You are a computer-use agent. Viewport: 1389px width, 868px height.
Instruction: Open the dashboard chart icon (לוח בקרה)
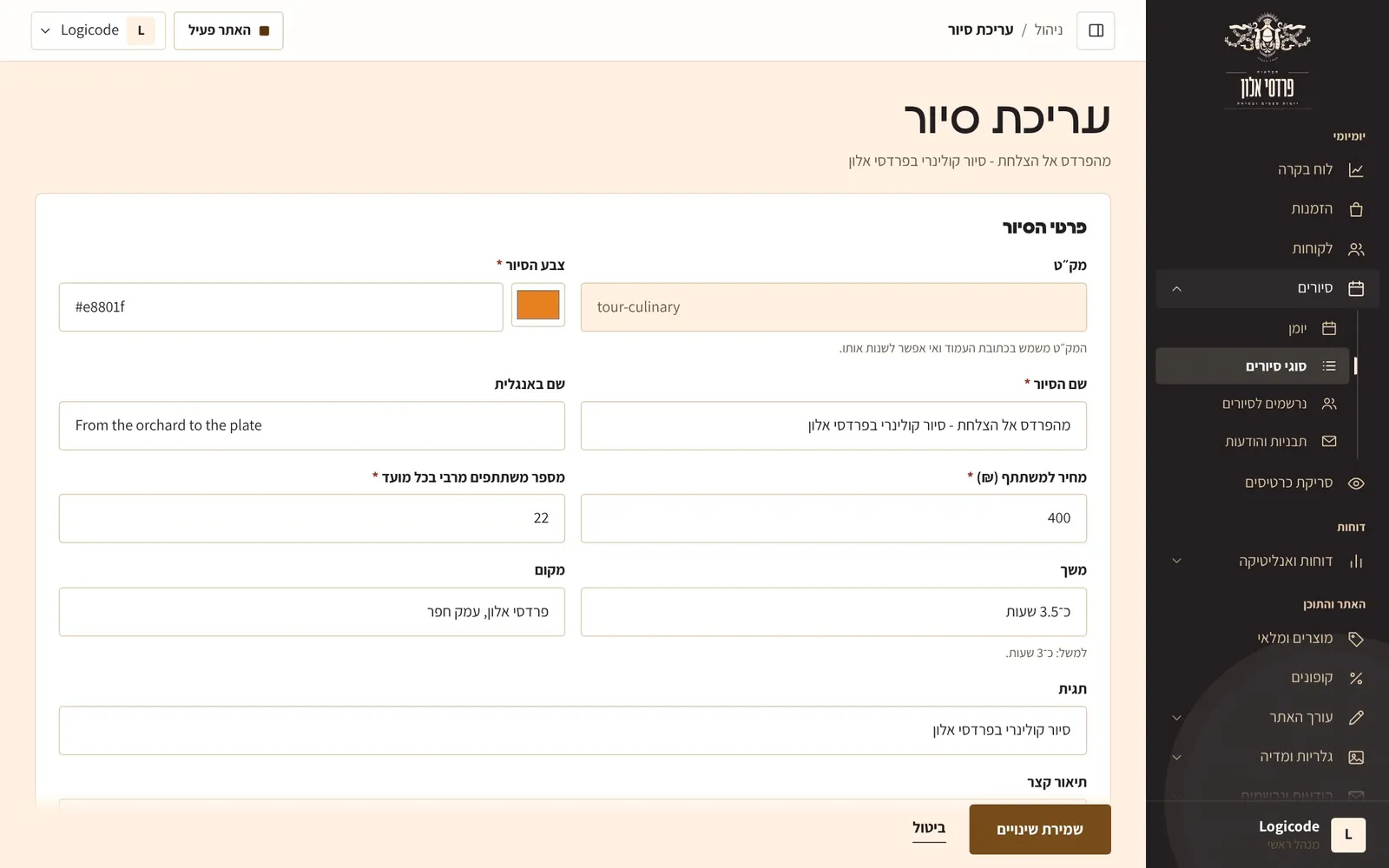point(1356,169)
